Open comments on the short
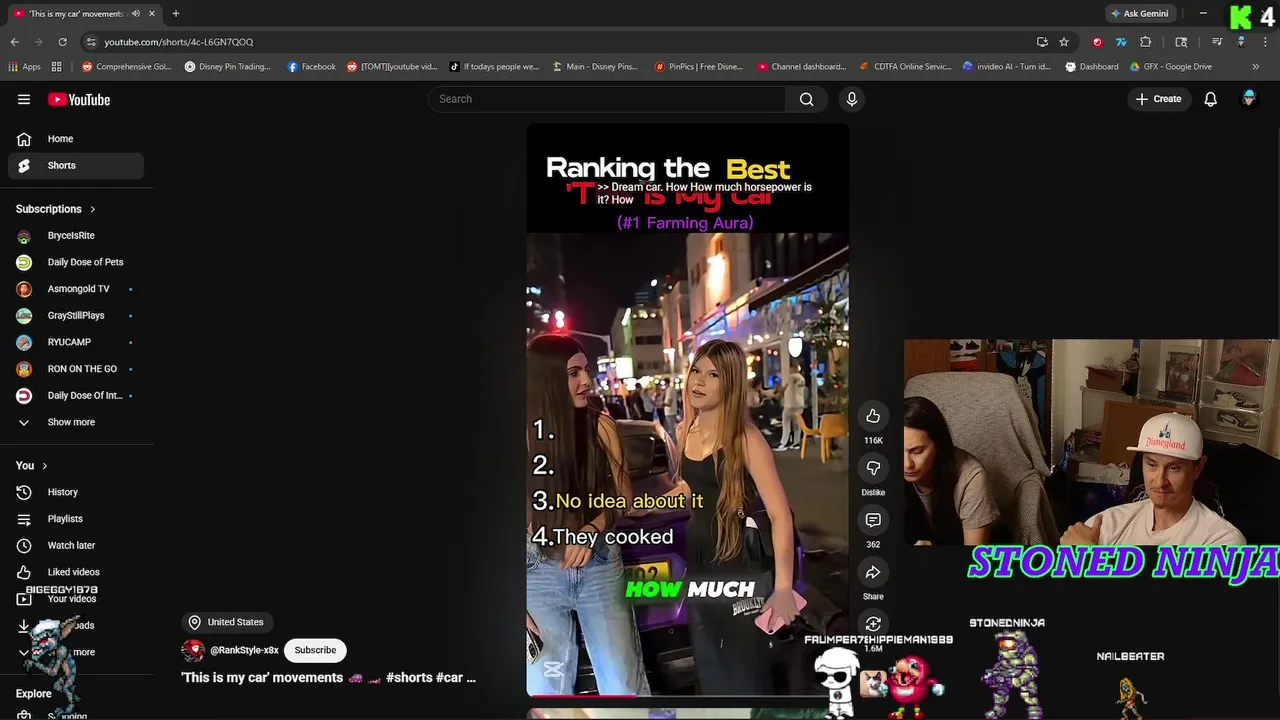 [873, 520]
